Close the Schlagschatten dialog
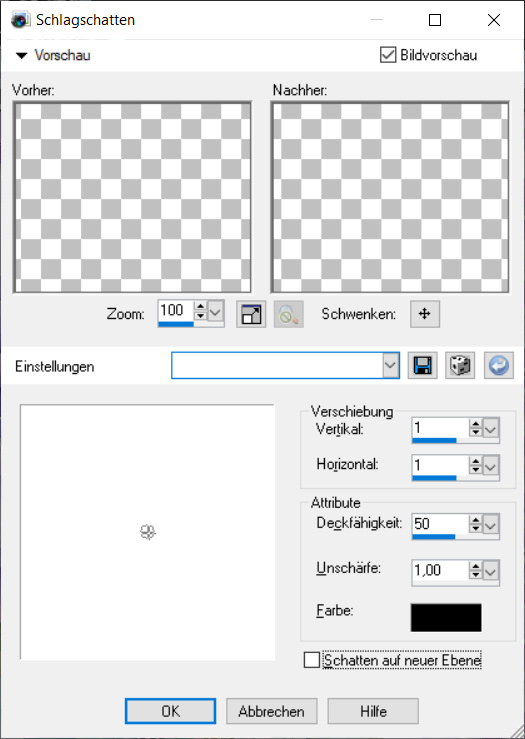Image resolution: width=525 pixels, height=739 pixels. pos(494,20)
